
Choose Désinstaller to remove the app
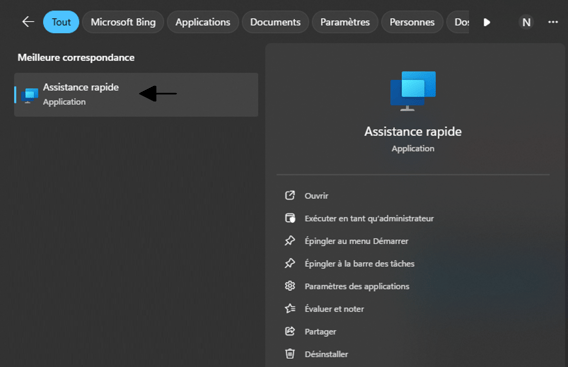[x=326, y=354]
